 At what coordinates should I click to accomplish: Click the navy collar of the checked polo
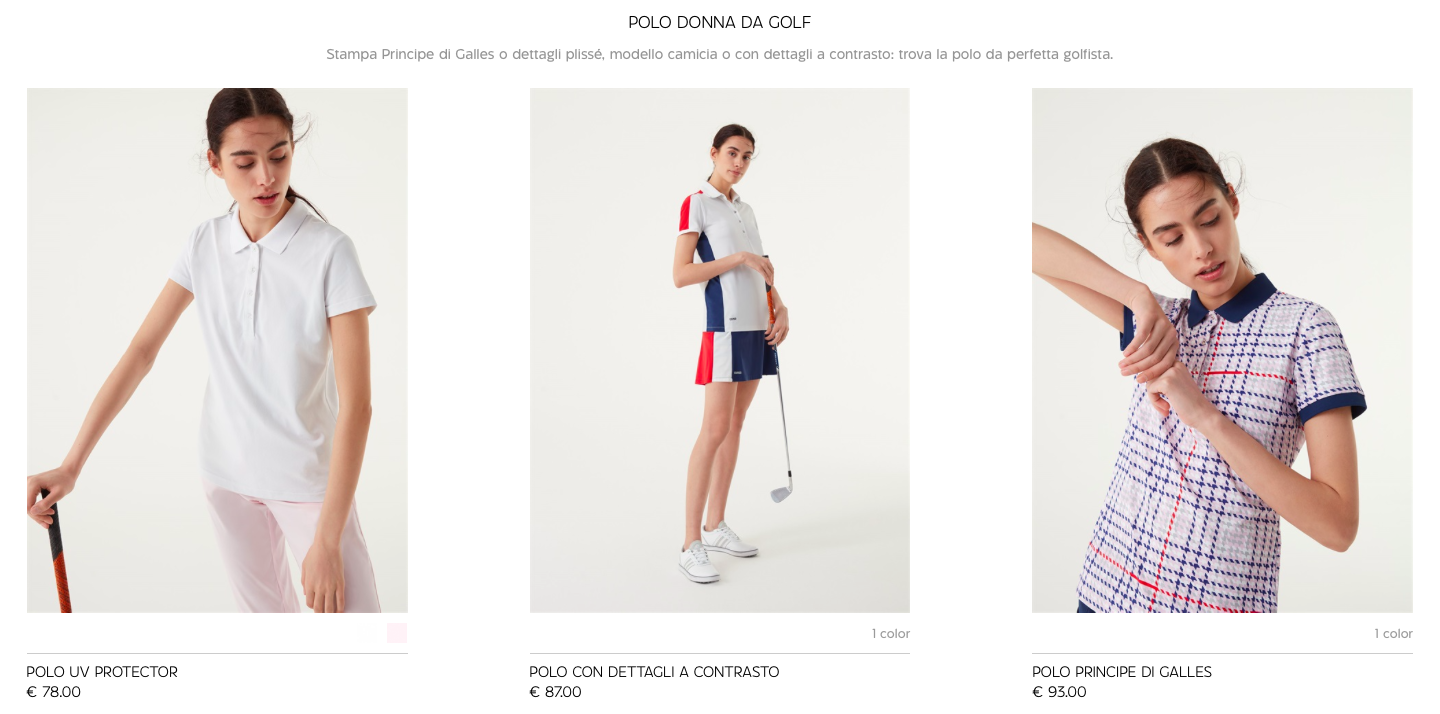[1232, 298]
